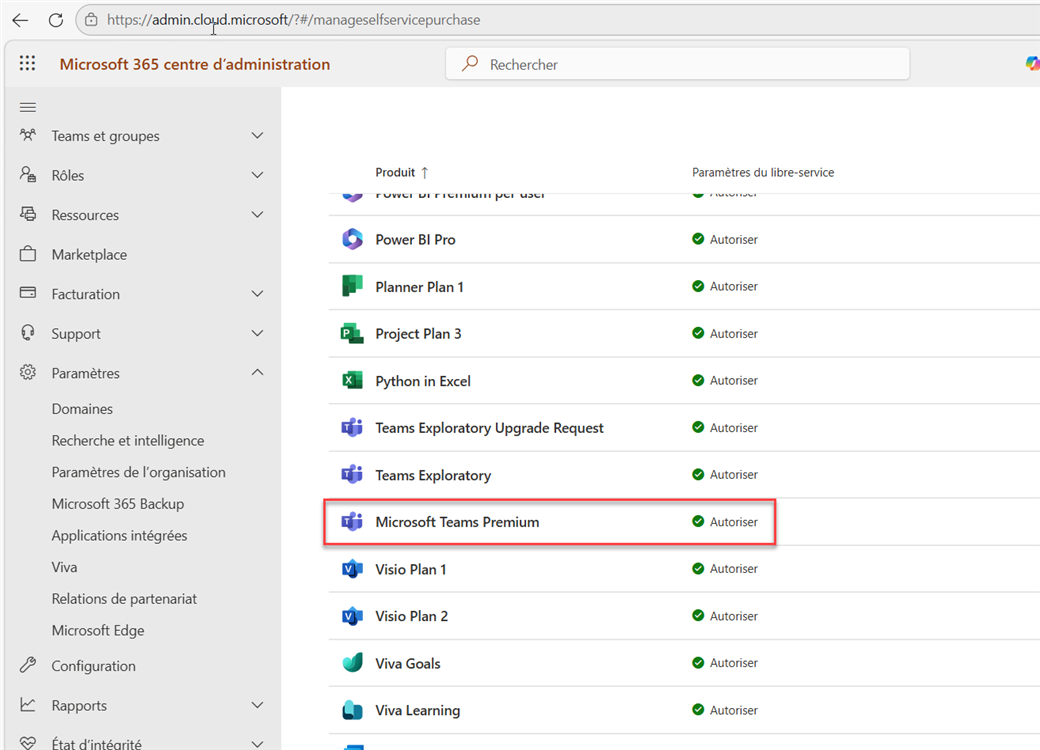Viewport: 1040px width, 750px height.
Task: Collapse the Paramètres section
Action: [257, 373]
